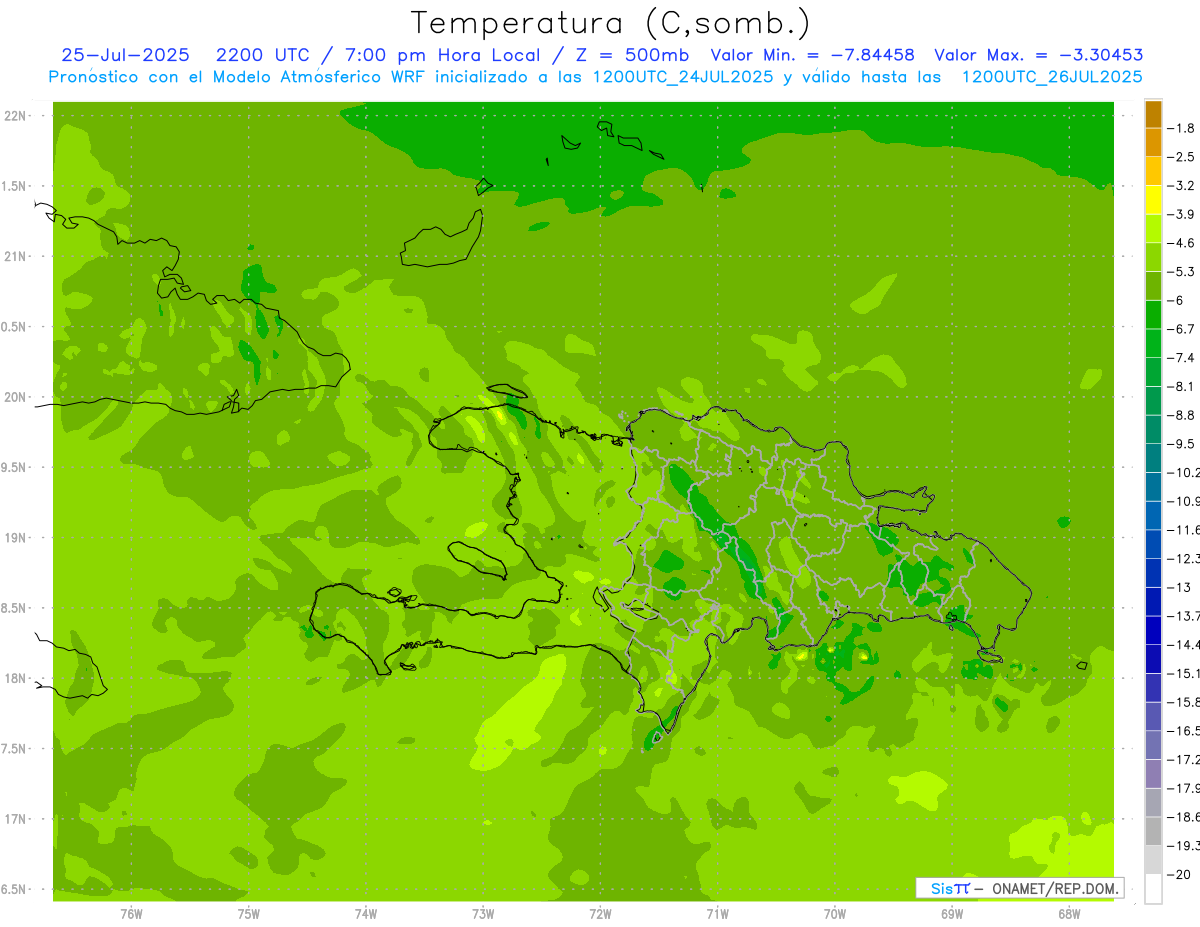Image resolution: width=1200 pixels, height=927 pixels.
Task: Click the title 'Temperatura (C,somb.)'
Action: (x=611, y=23)
